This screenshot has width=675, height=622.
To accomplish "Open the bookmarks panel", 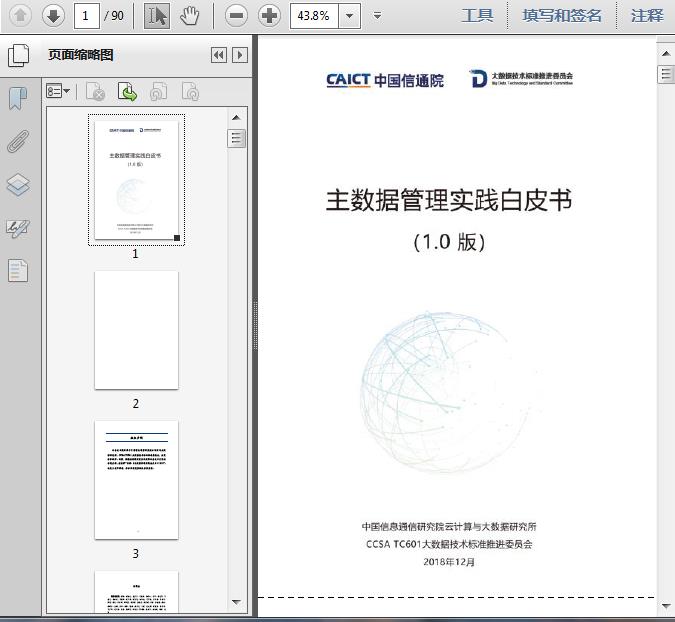I will click(18, 98).
